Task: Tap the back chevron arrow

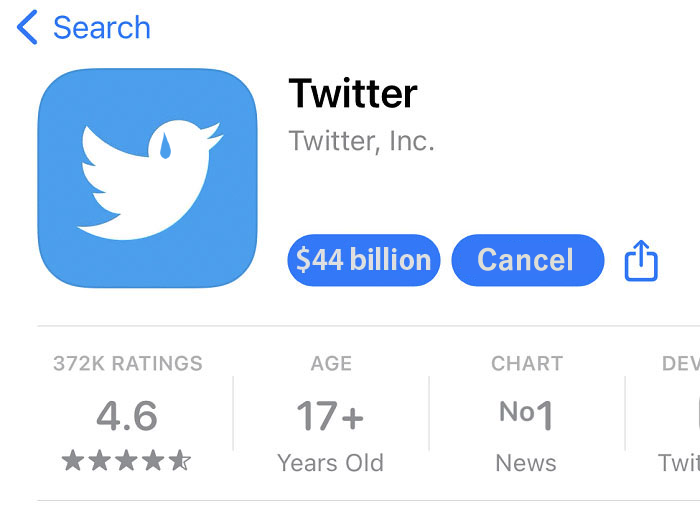Action: [27, 28]
